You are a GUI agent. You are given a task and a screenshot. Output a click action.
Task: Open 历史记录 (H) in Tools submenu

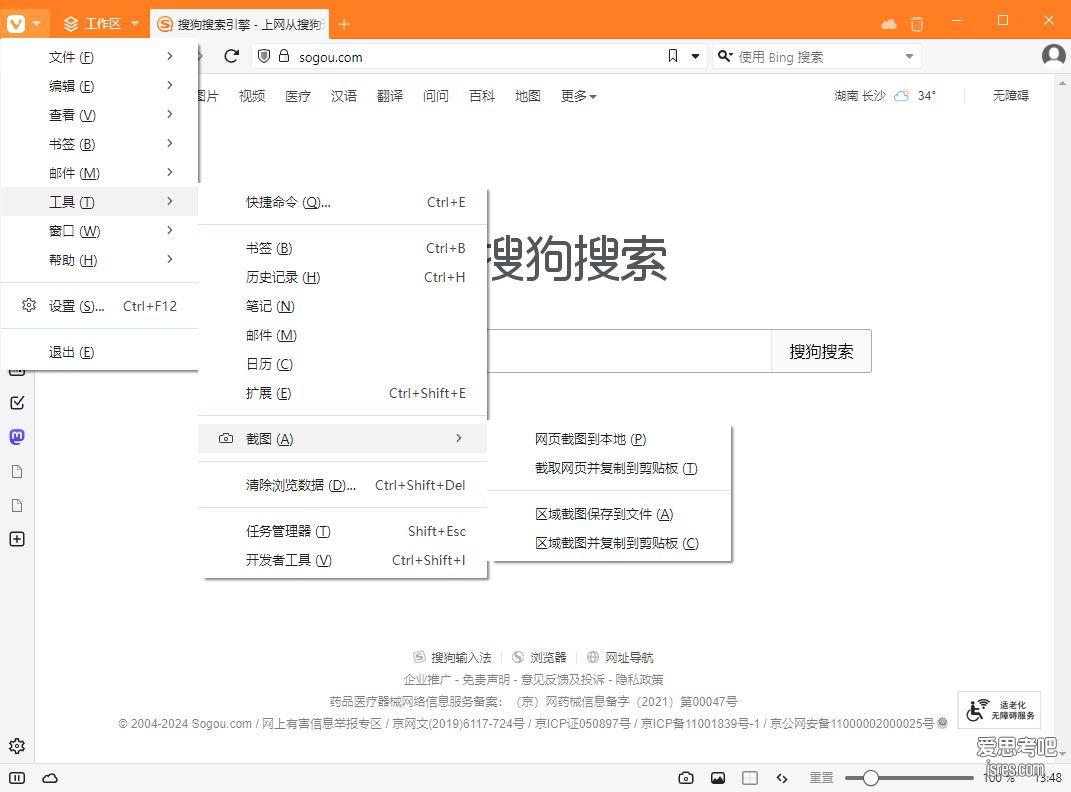(x=342, y=277)
